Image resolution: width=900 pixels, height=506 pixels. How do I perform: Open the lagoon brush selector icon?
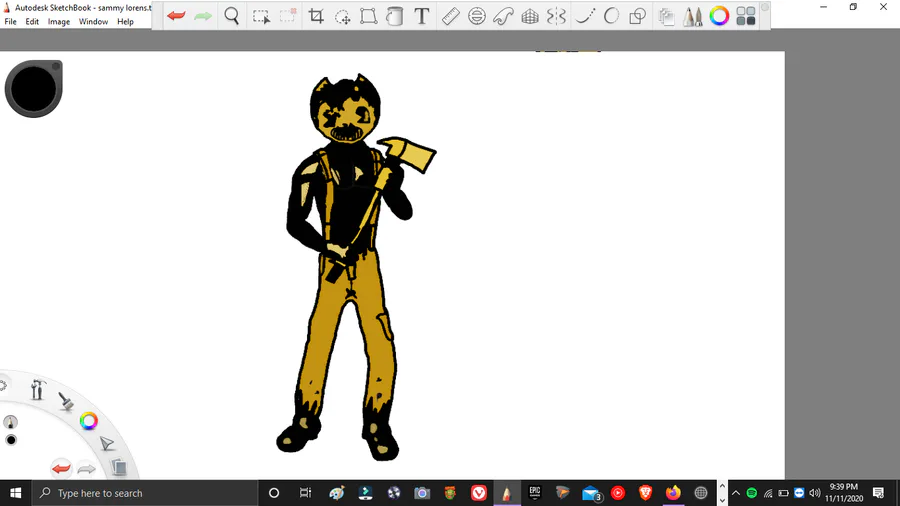pyautogui.click(x=66, y=401)
